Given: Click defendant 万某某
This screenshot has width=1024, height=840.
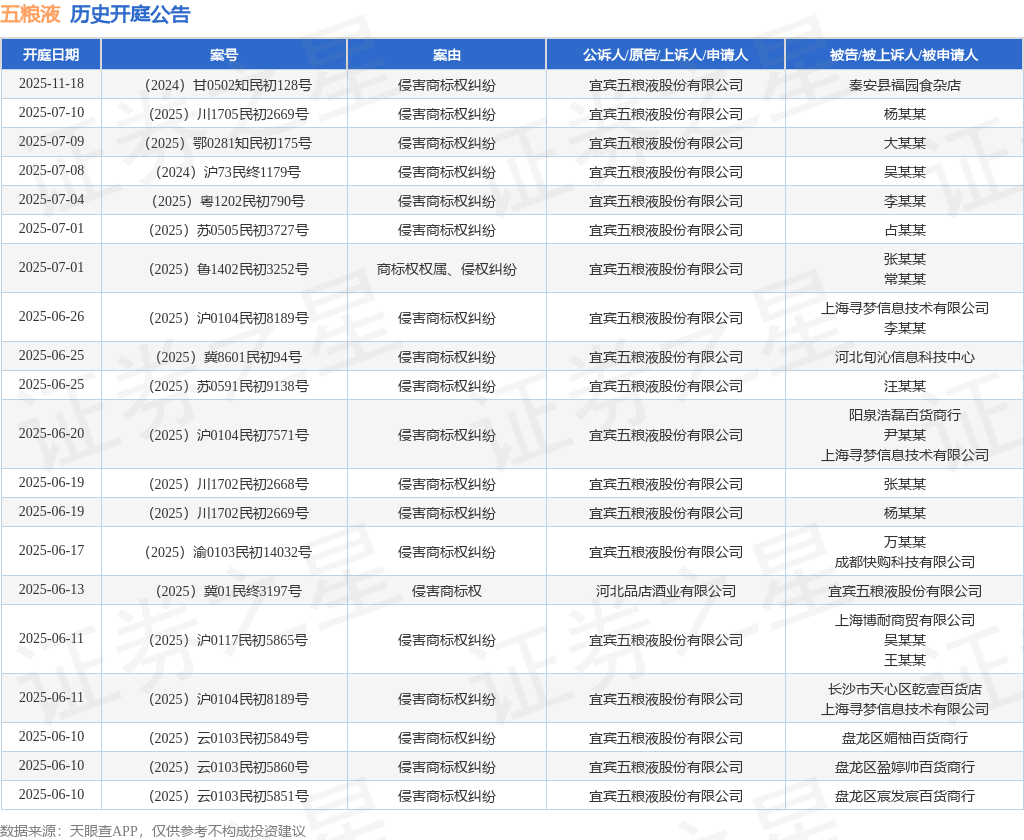Looking at the screenshot, I should tap(904, 542).
